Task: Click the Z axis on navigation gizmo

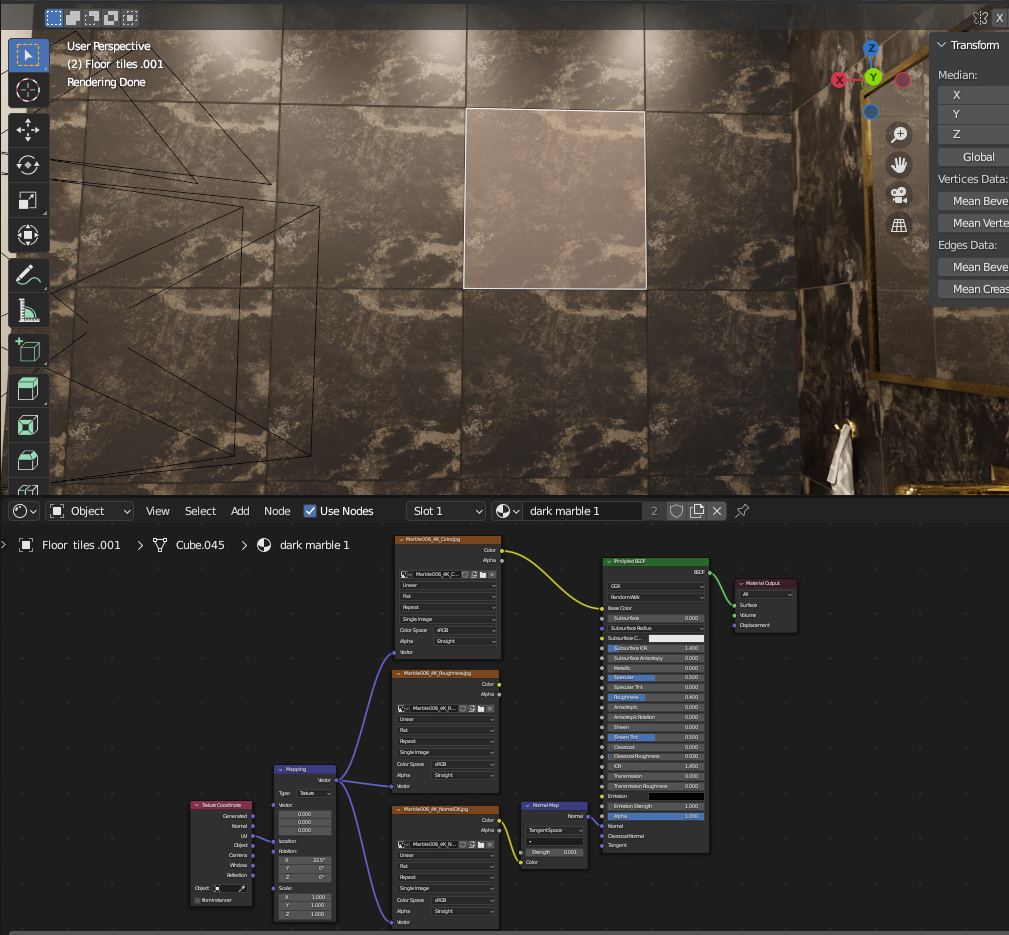Action: [x=871, y=48]
